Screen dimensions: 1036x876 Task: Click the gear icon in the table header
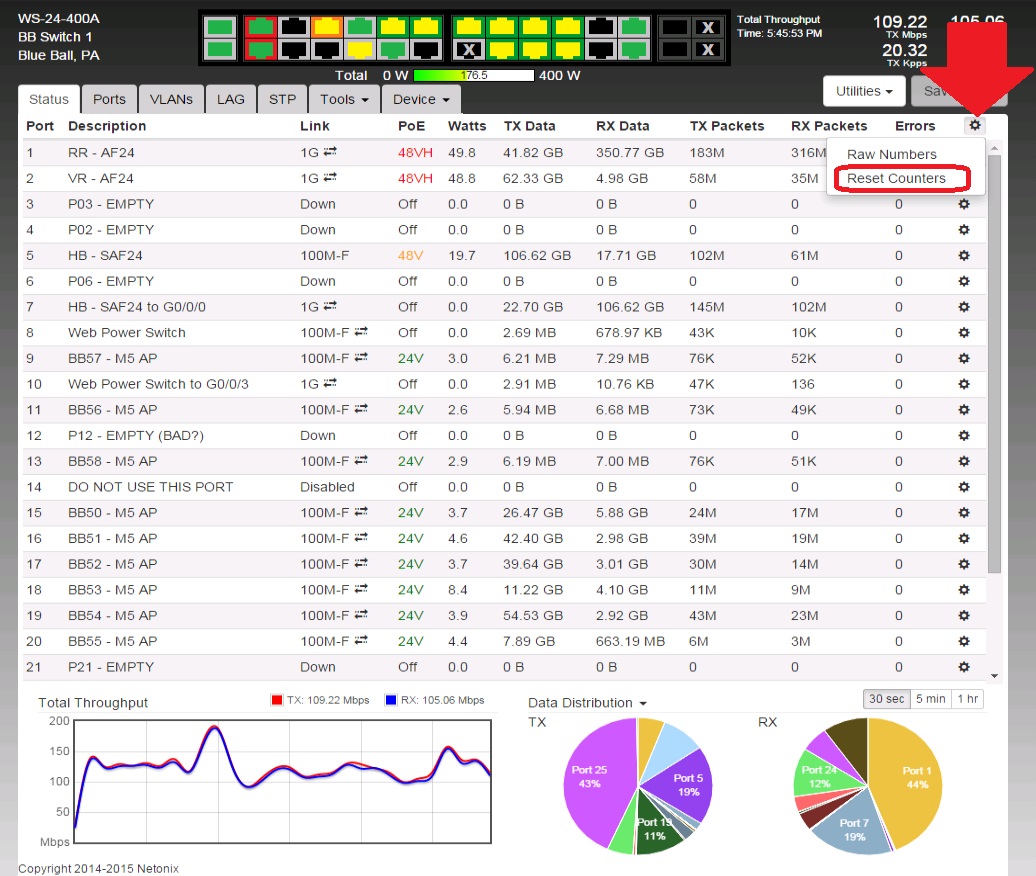(x=975, y=126)
